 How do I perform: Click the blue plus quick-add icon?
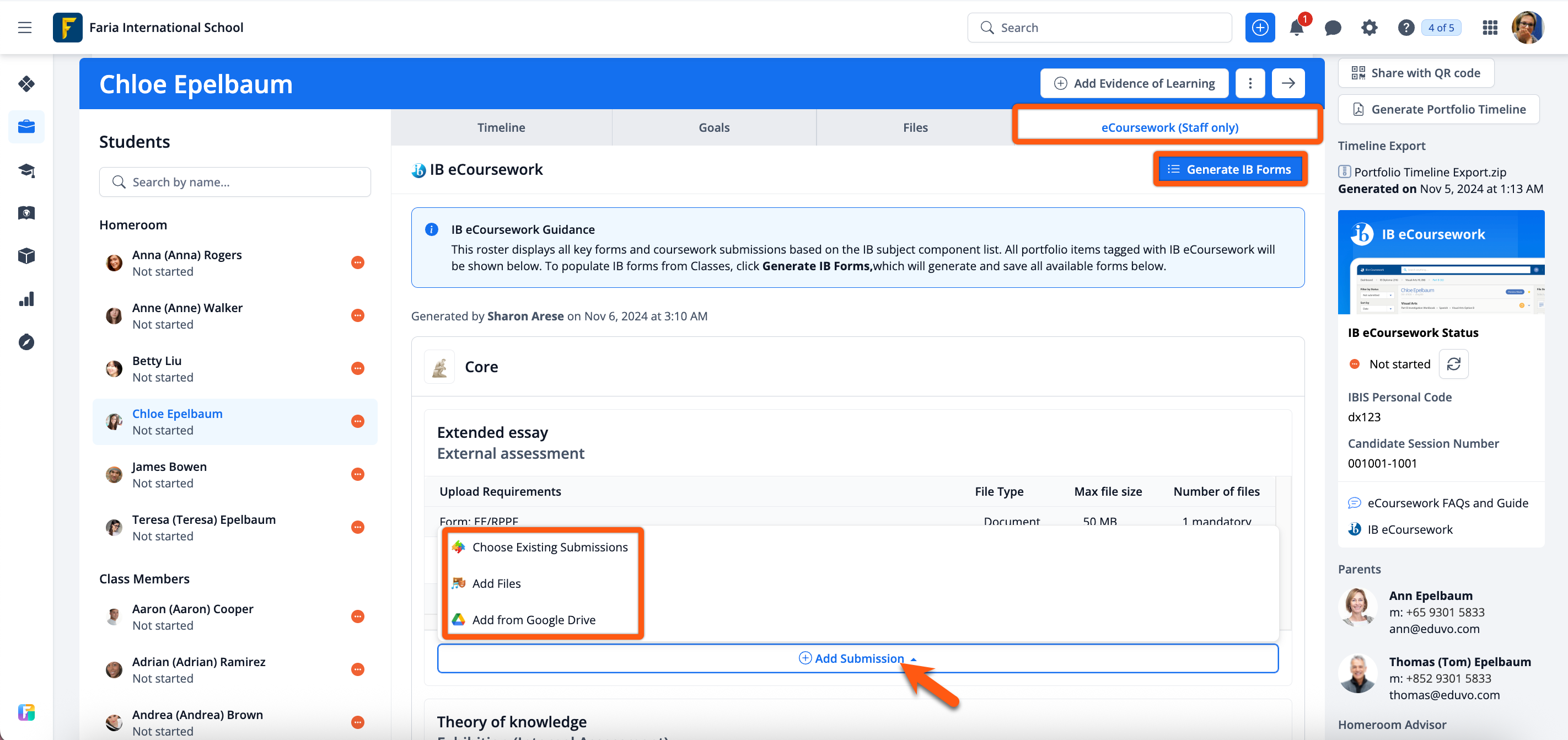[1259, 28]
